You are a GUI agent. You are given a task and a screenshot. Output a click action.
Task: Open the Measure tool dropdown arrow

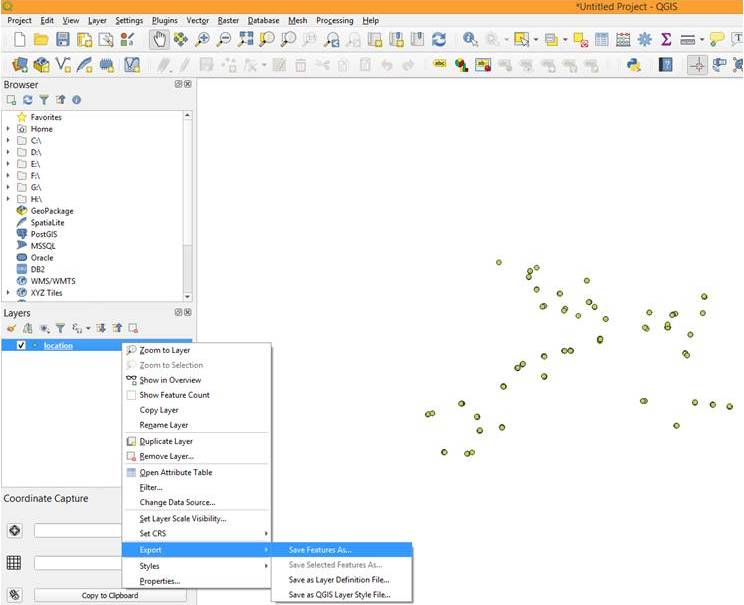coord(702,40)
